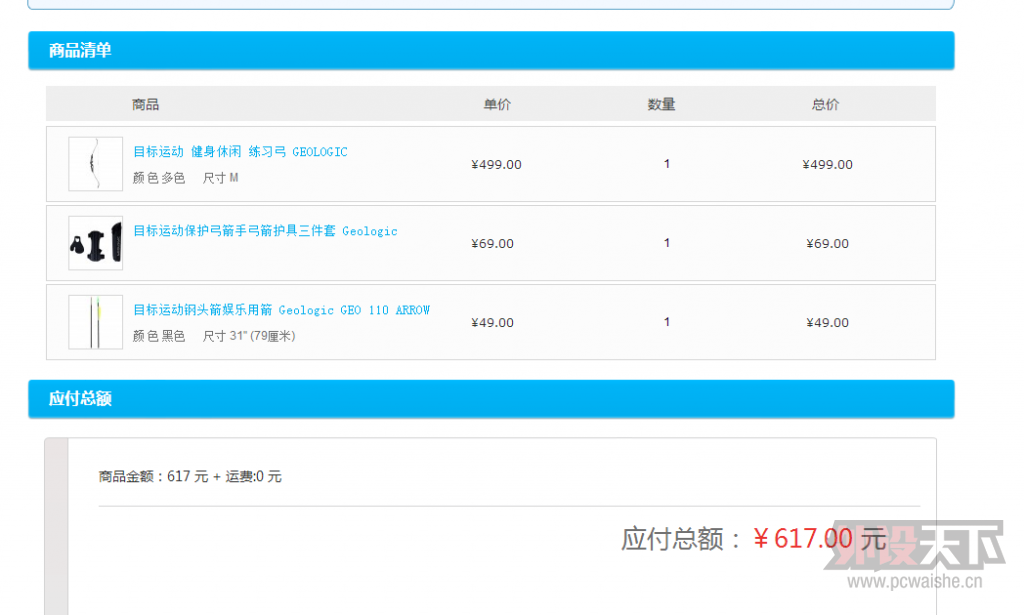1024x615 pixels.
Task: Click 商品金额：617 元 + 运费:0 元 line
Action: tap(190, 477)
